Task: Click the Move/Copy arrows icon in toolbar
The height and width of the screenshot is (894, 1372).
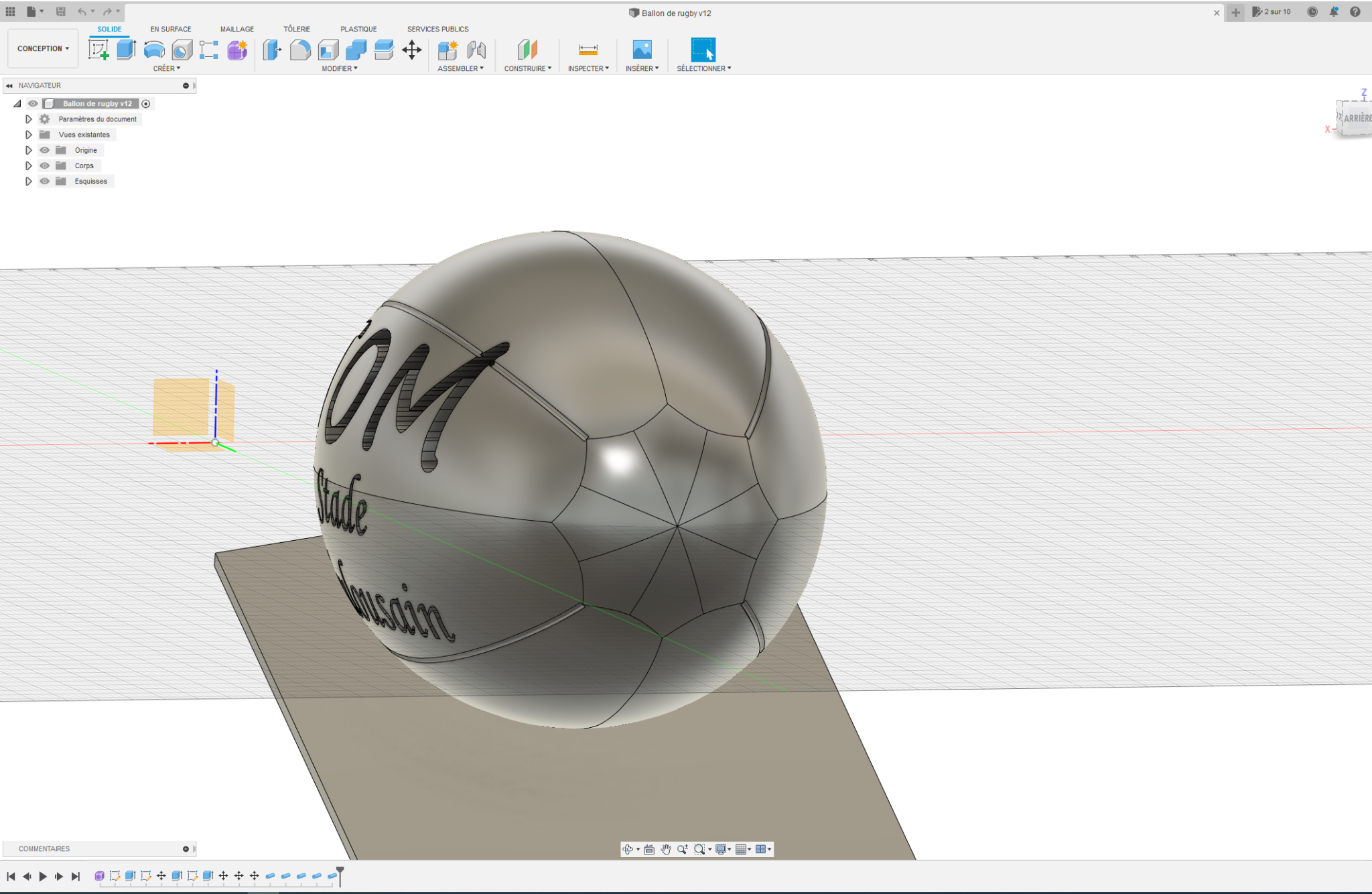Action: [412, 50]
